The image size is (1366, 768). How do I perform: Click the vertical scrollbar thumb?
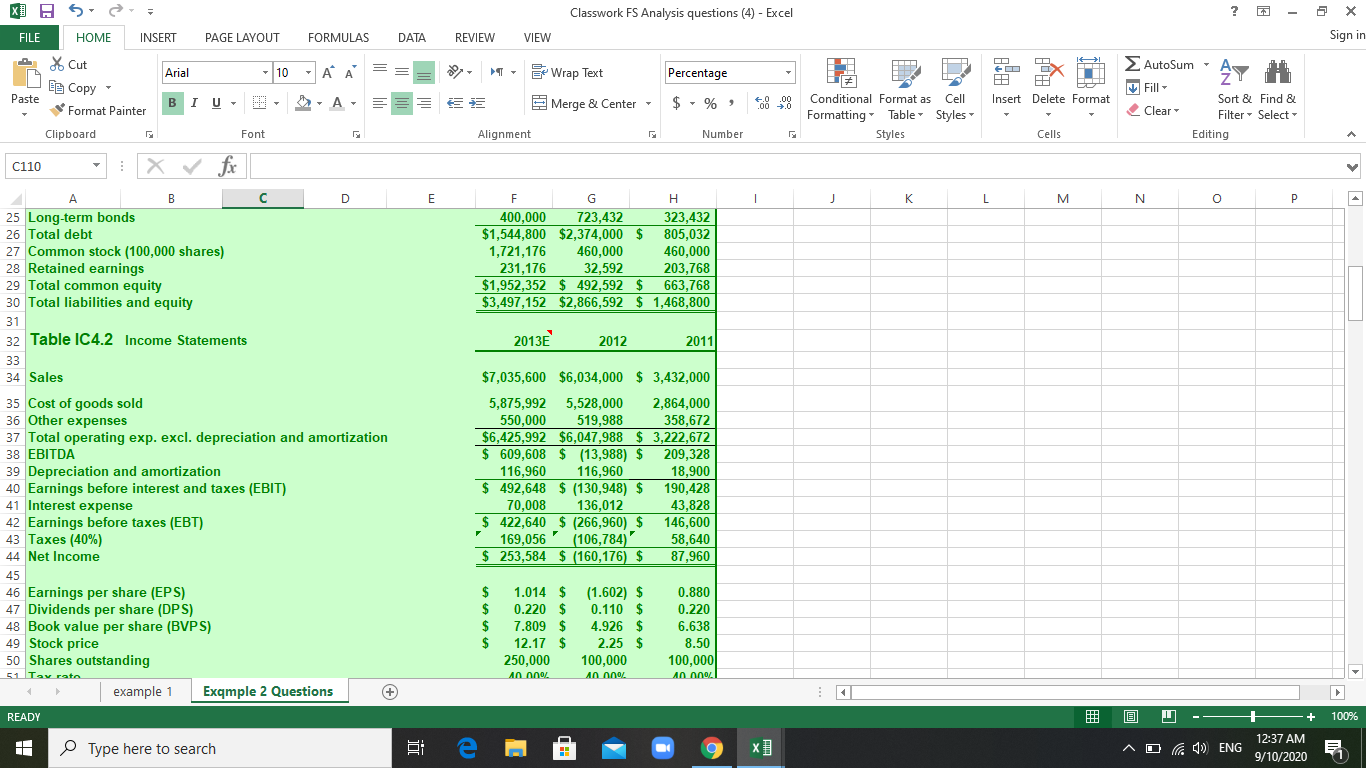coord(1355,293)
